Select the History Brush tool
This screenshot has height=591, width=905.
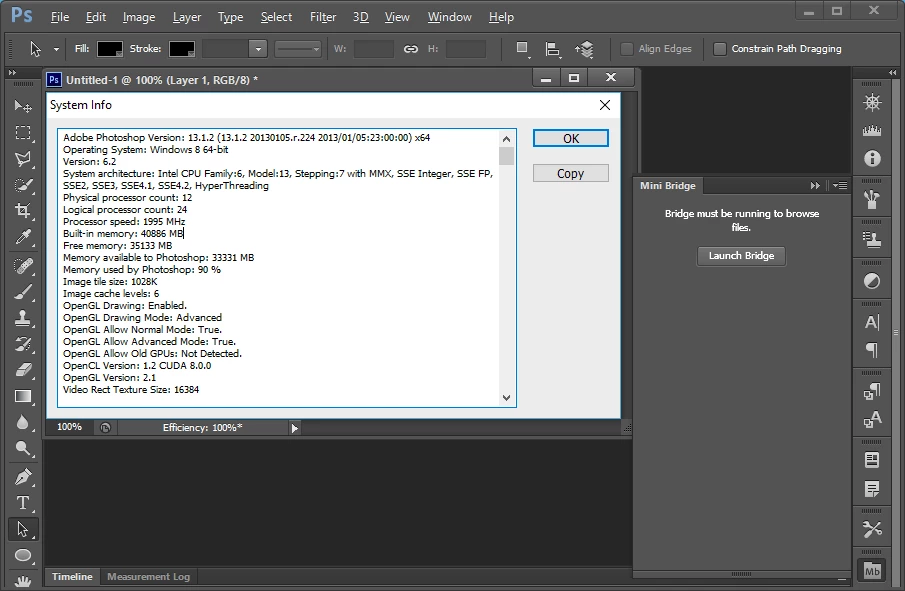point(23,345)
